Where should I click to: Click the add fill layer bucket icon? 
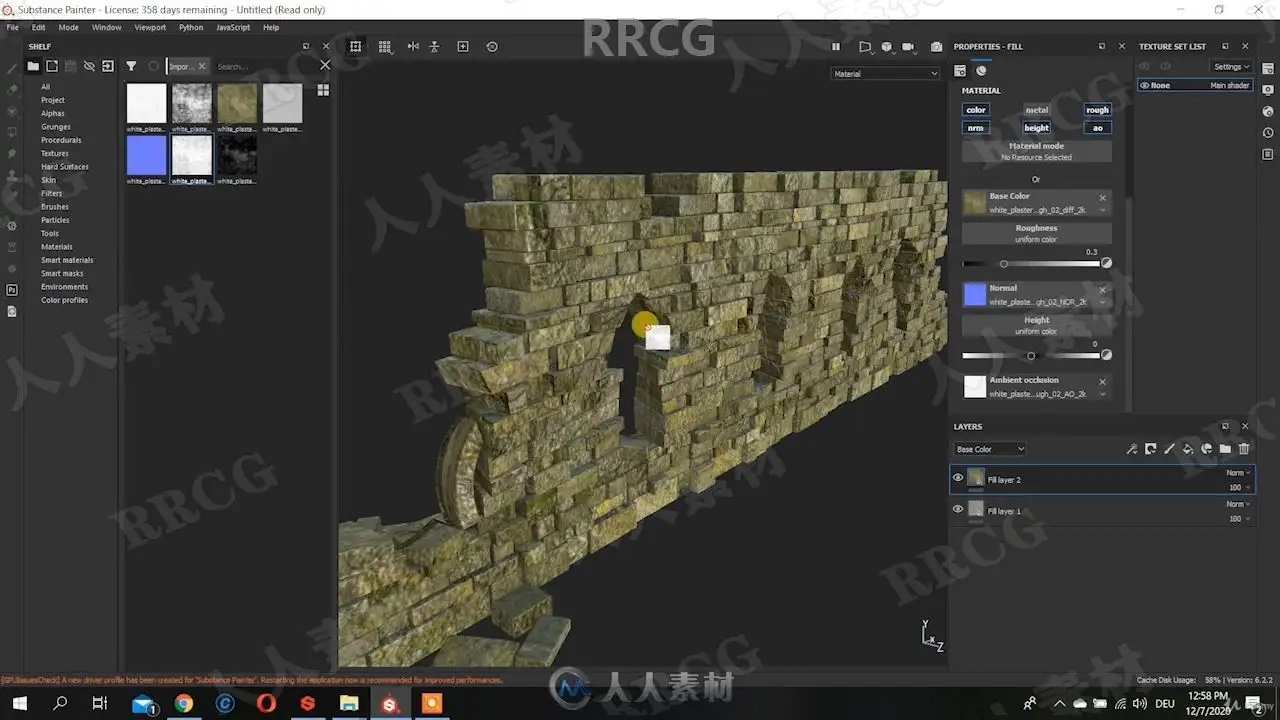1188,449
